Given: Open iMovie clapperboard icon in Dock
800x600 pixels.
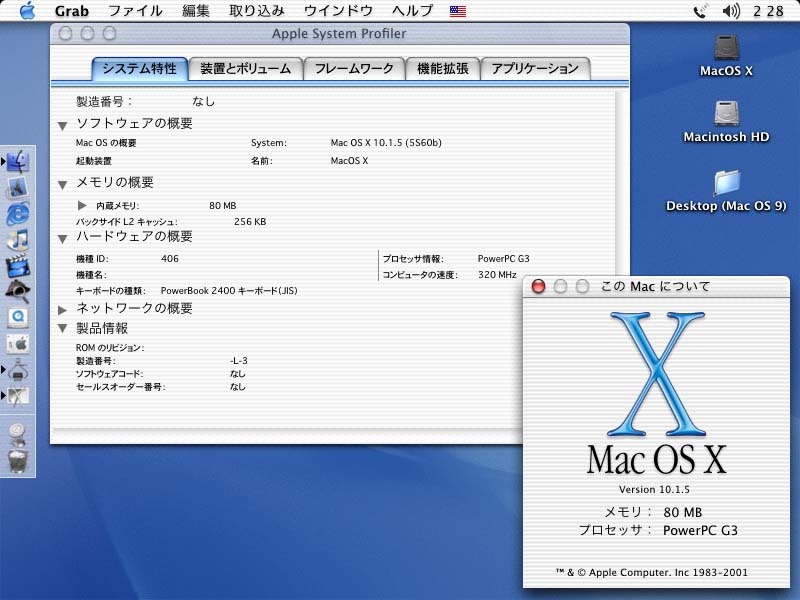Looking at the screenshot, I should point(18,266).
